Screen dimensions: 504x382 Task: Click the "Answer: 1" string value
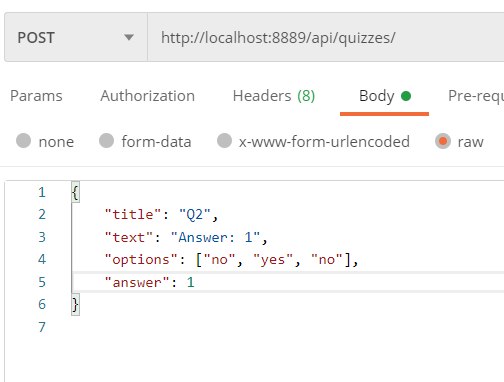point(215,237)
